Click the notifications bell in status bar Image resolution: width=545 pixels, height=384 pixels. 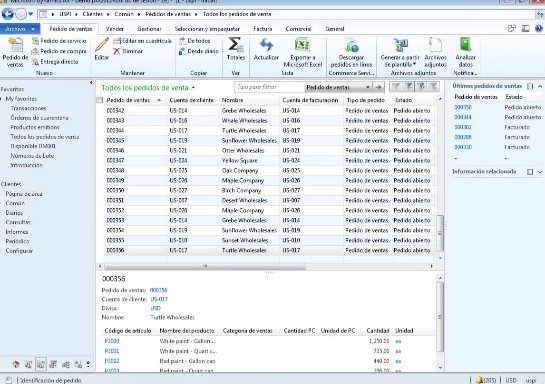coord(480,380)
